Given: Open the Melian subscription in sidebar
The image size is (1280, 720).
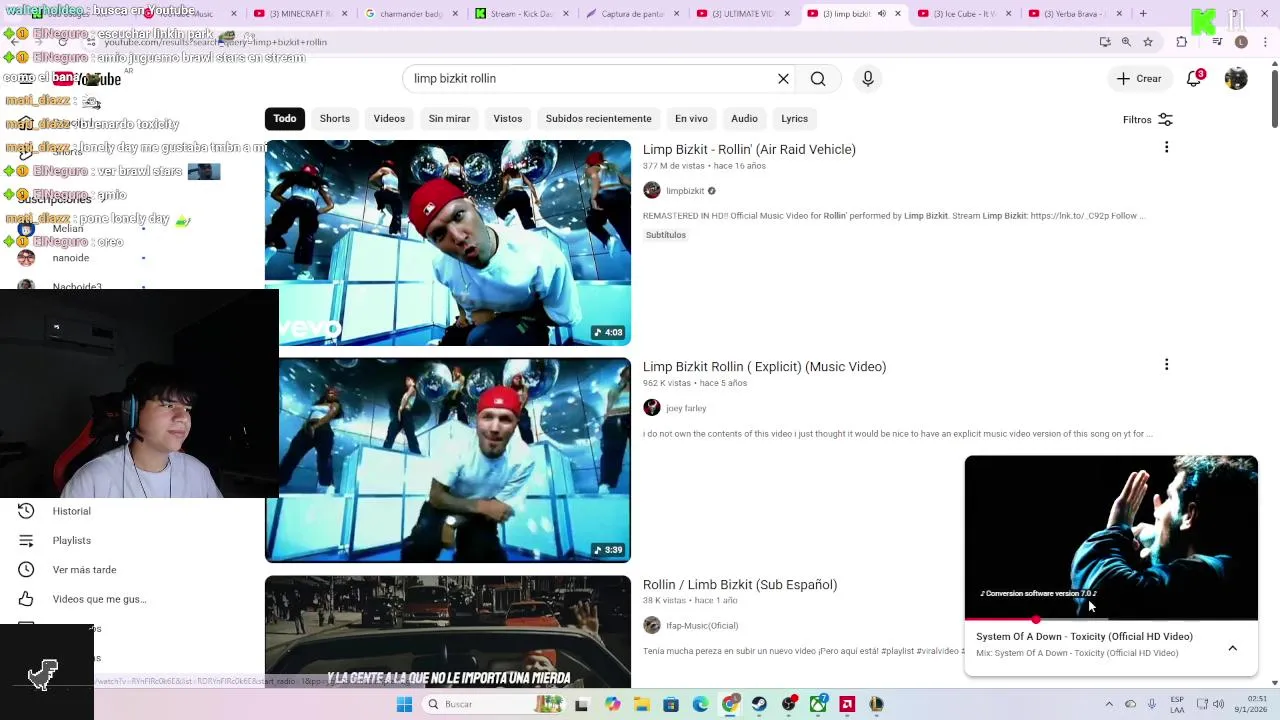Looking at the screenshot, I should coord(68,229).
